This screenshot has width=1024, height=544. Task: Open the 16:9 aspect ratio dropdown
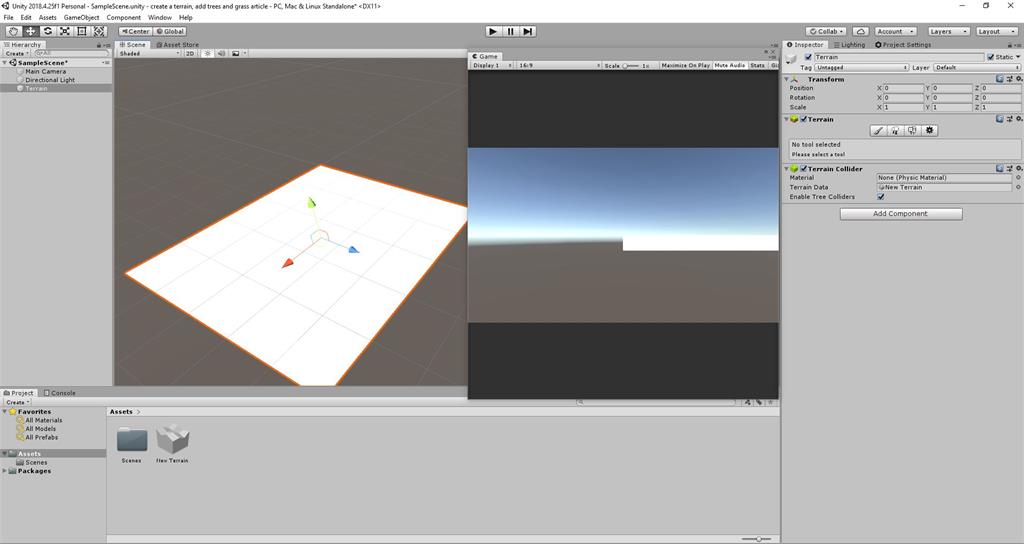559,65
